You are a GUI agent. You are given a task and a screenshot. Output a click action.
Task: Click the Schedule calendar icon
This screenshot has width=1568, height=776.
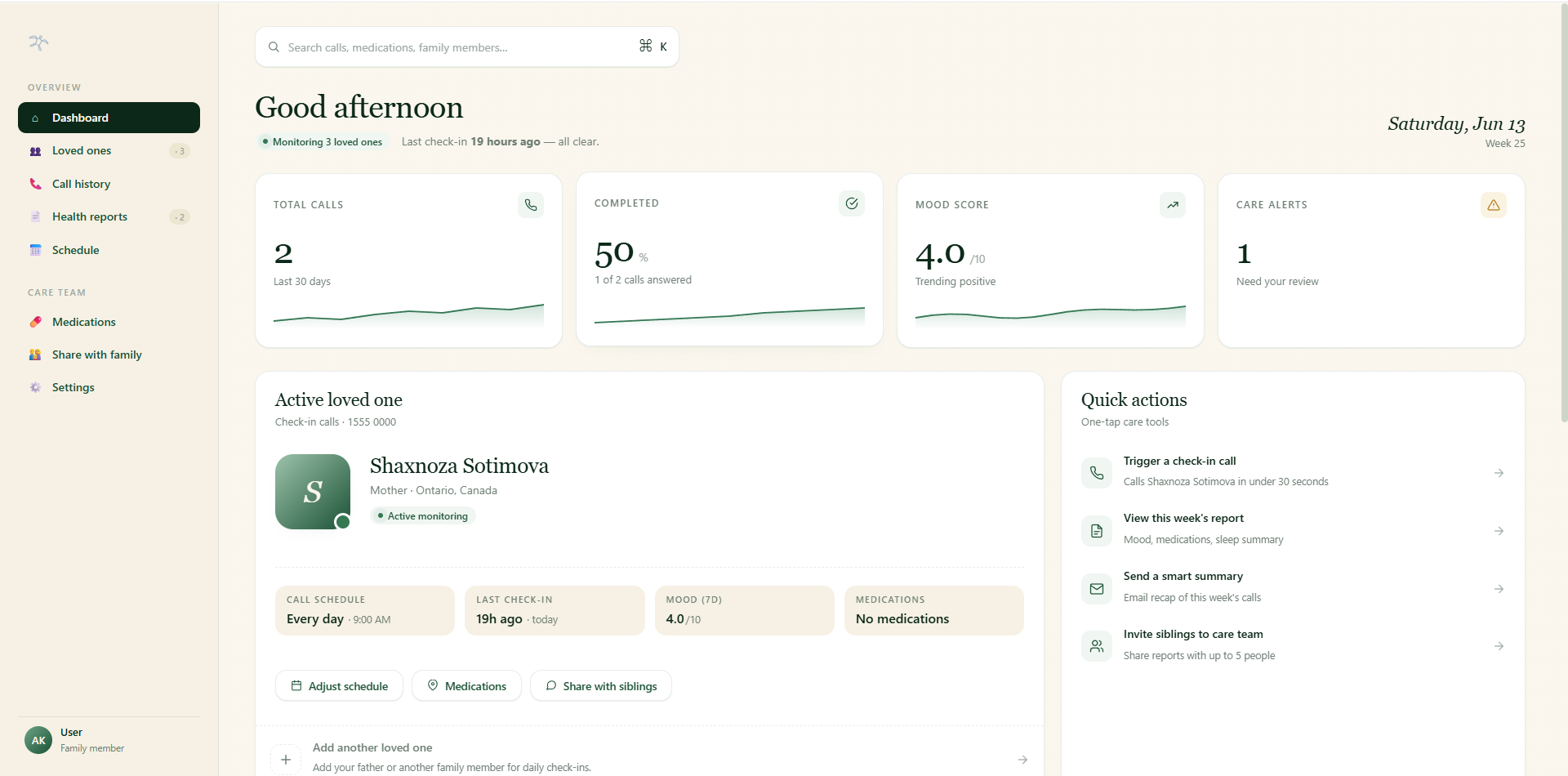click(x=35, y=250)
